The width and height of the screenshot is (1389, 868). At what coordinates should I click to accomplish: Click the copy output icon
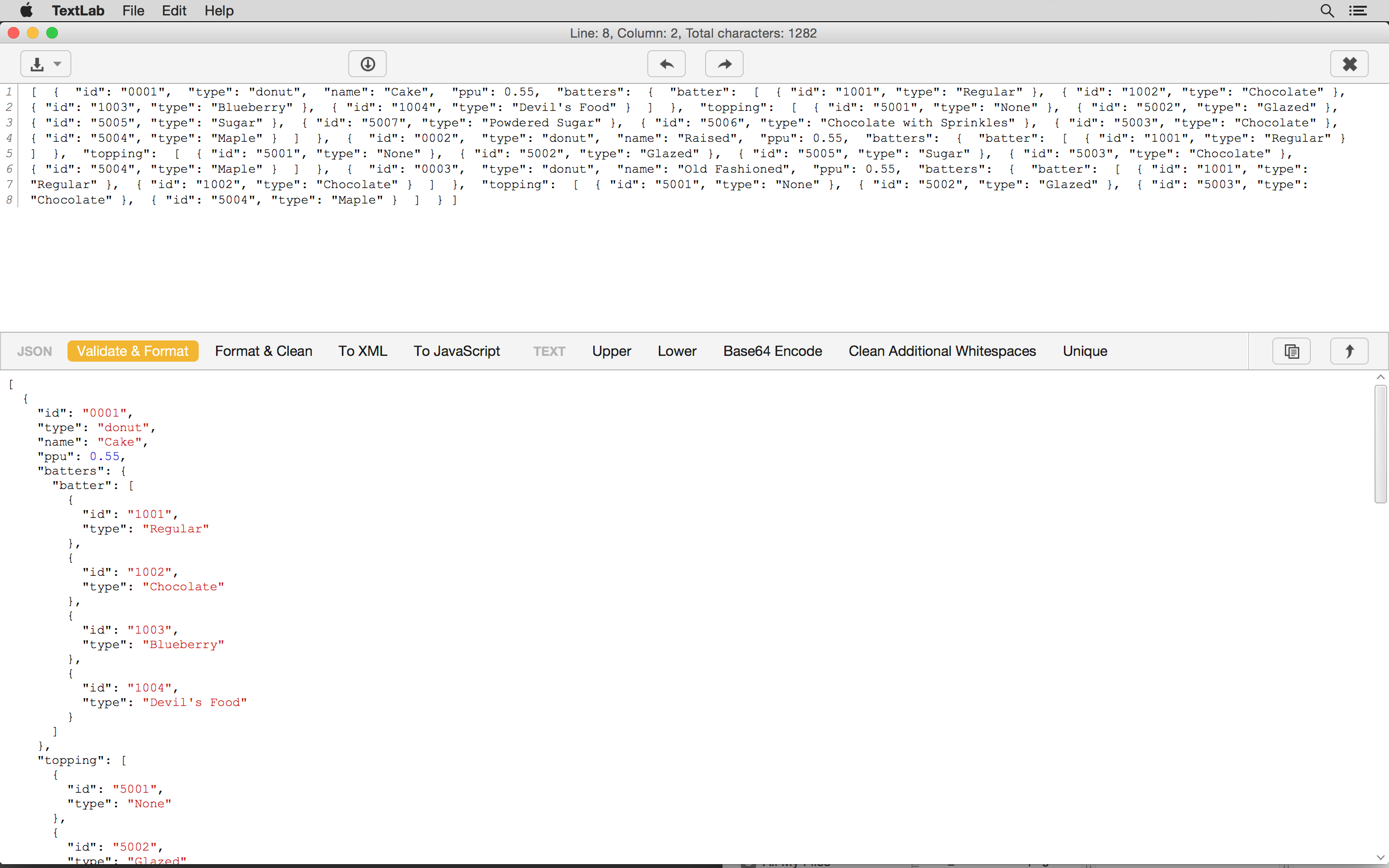(x=1292, y=352)
